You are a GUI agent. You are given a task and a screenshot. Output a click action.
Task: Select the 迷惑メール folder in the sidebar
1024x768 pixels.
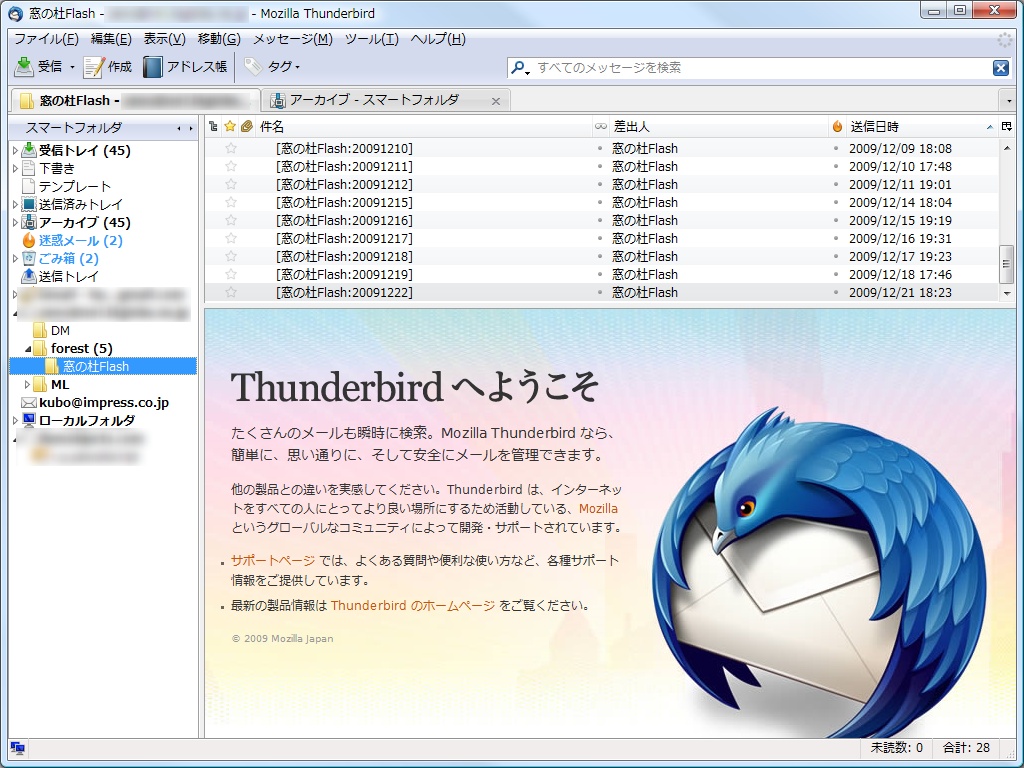(x=69, y=240)
